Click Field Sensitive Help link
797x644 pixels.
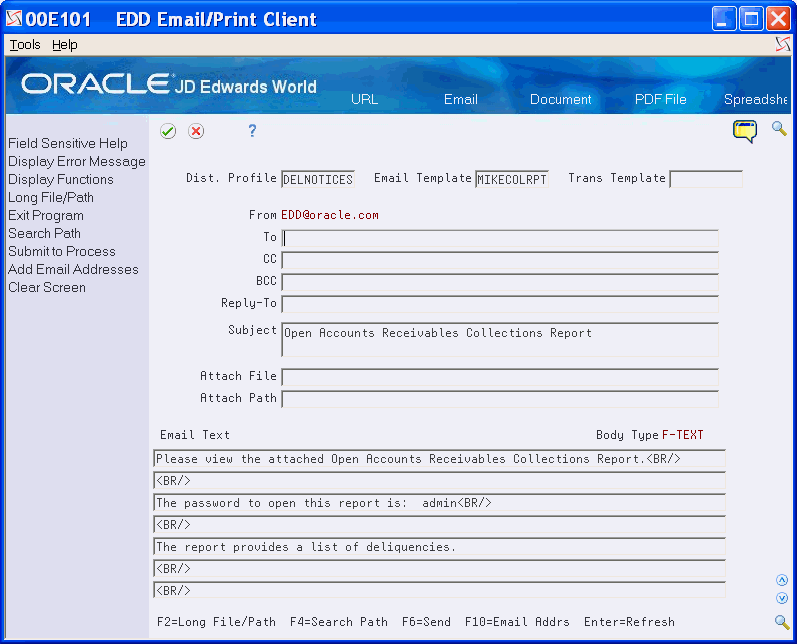tap(68, 143)
